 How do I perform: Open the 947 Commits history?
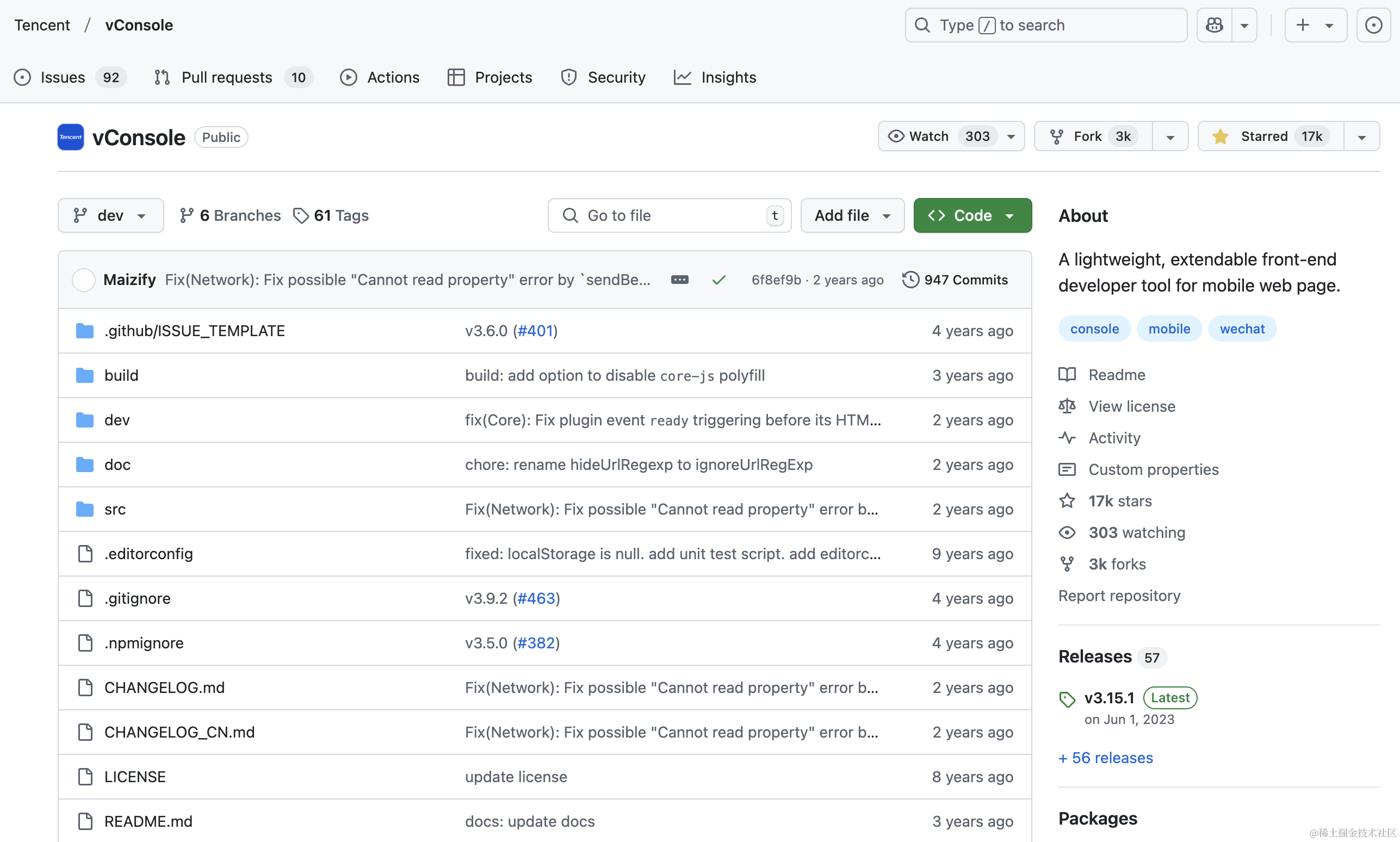(955, 280)
